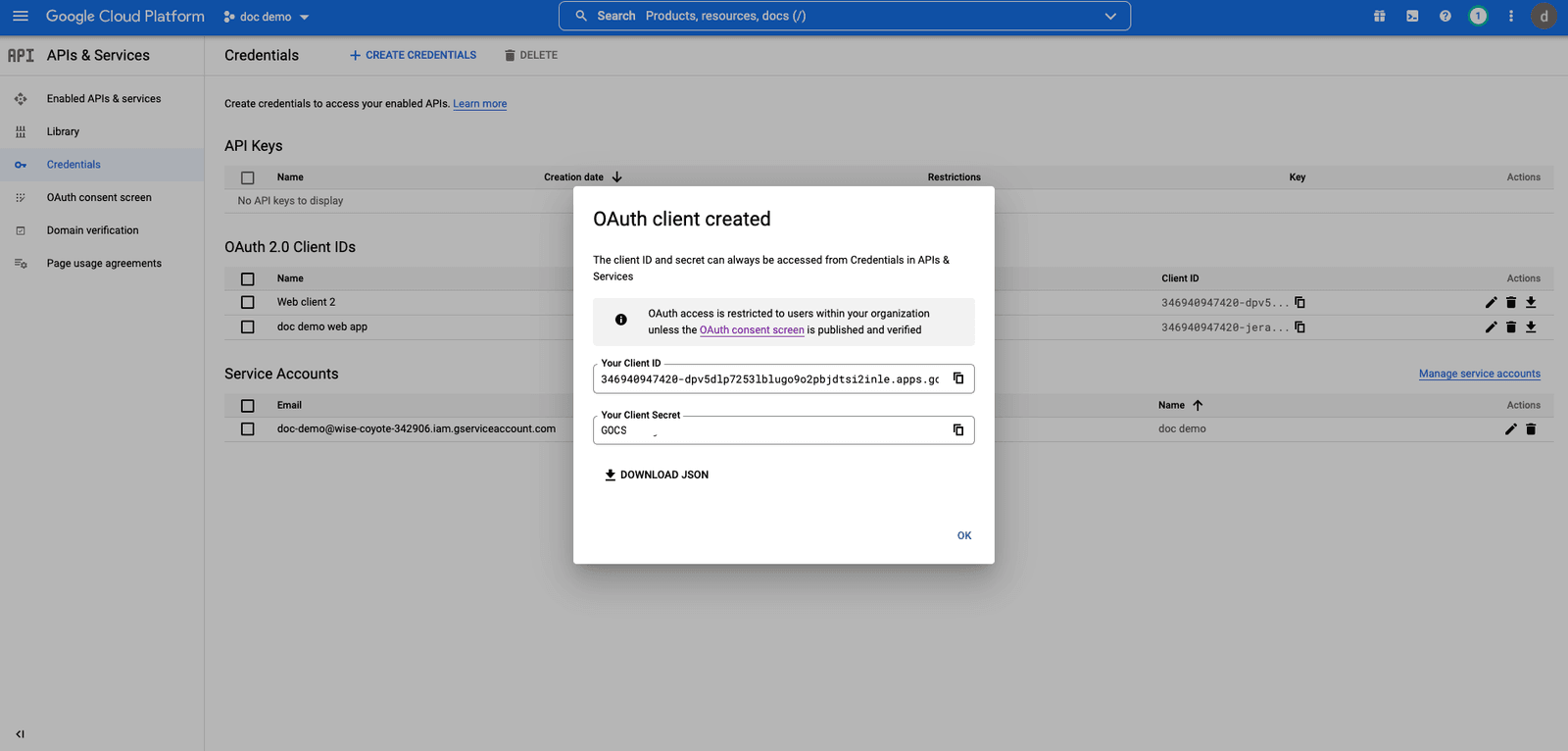Open Page usage agreements
This screenshot has height=751, width=1568.
click(x=102, y=263)
